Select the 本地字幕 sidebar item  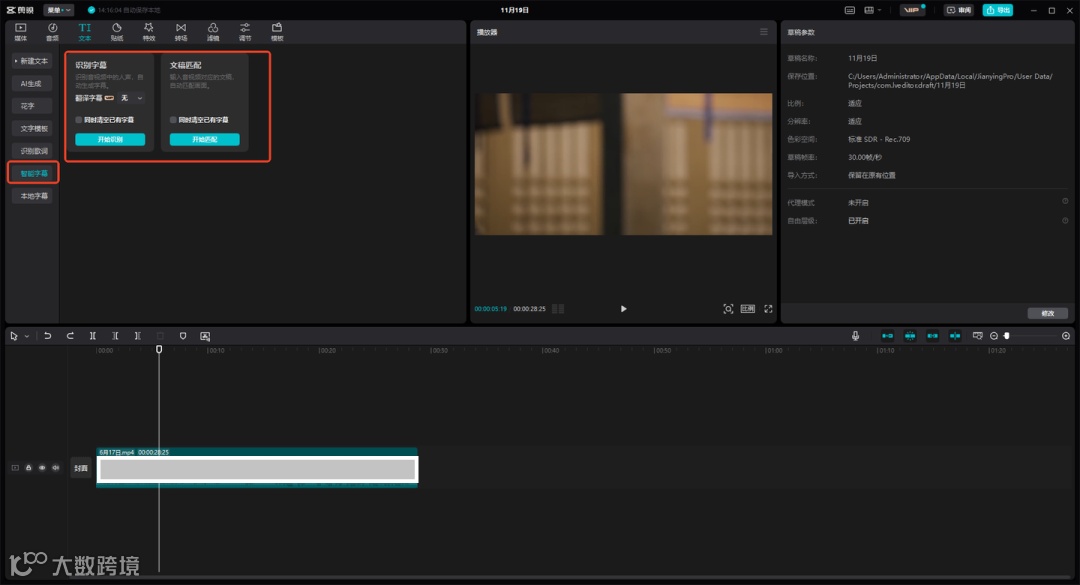[x=32, y=196]
